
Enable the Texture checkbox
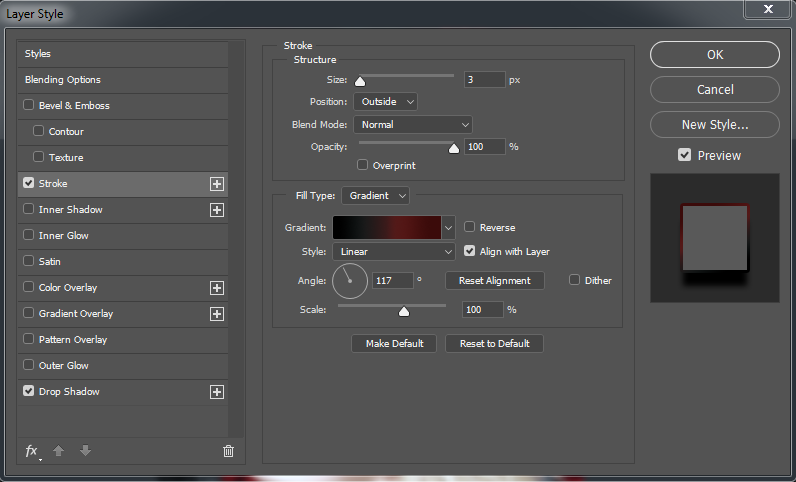pyautogui.click(x=39, y=157)
